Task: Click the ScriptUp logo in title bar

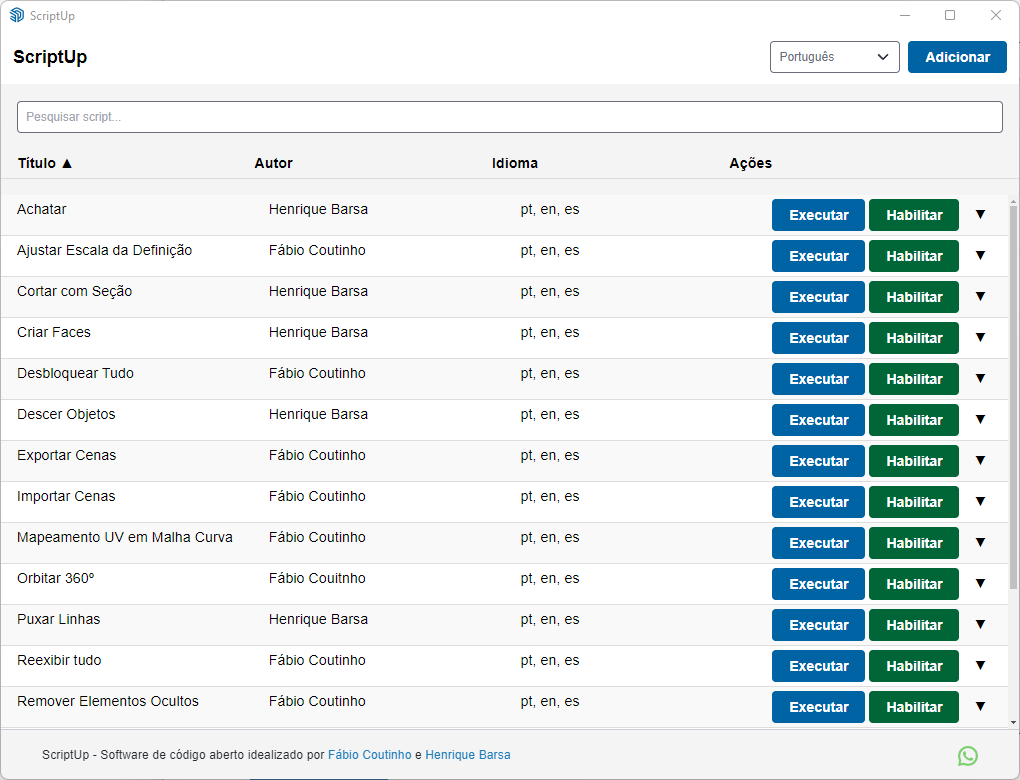Action: [x=17, y=15]
